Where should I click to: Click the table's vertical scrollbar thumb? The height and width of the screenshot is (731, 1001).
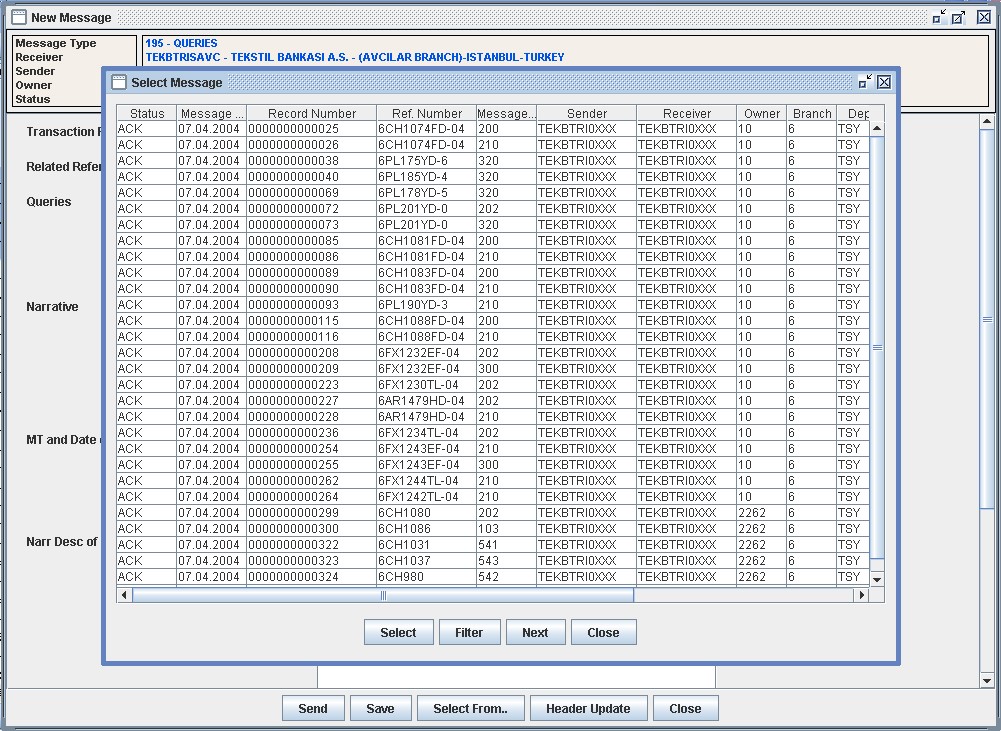click(x=877, y=347)
